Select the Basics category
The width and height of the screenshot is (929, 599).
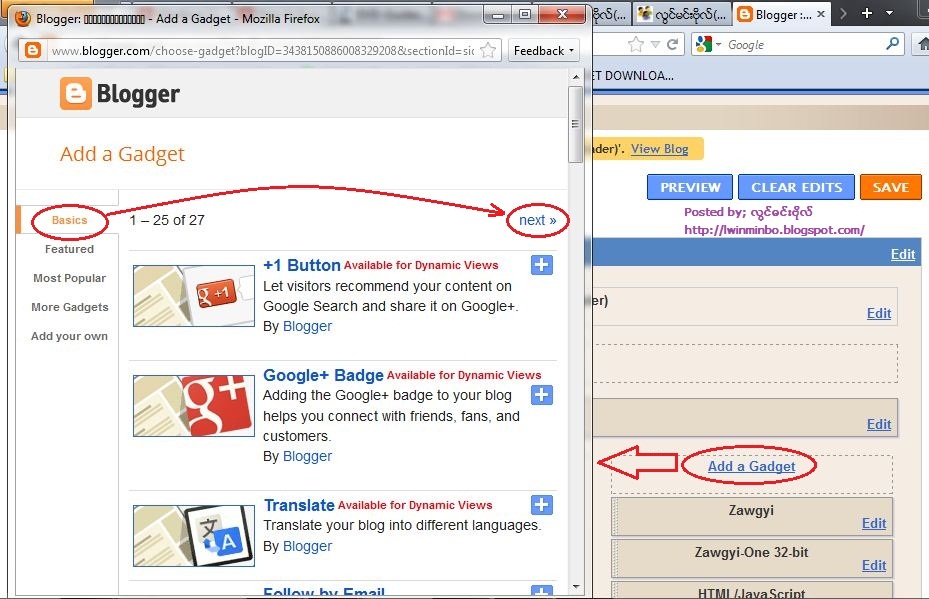69,220
